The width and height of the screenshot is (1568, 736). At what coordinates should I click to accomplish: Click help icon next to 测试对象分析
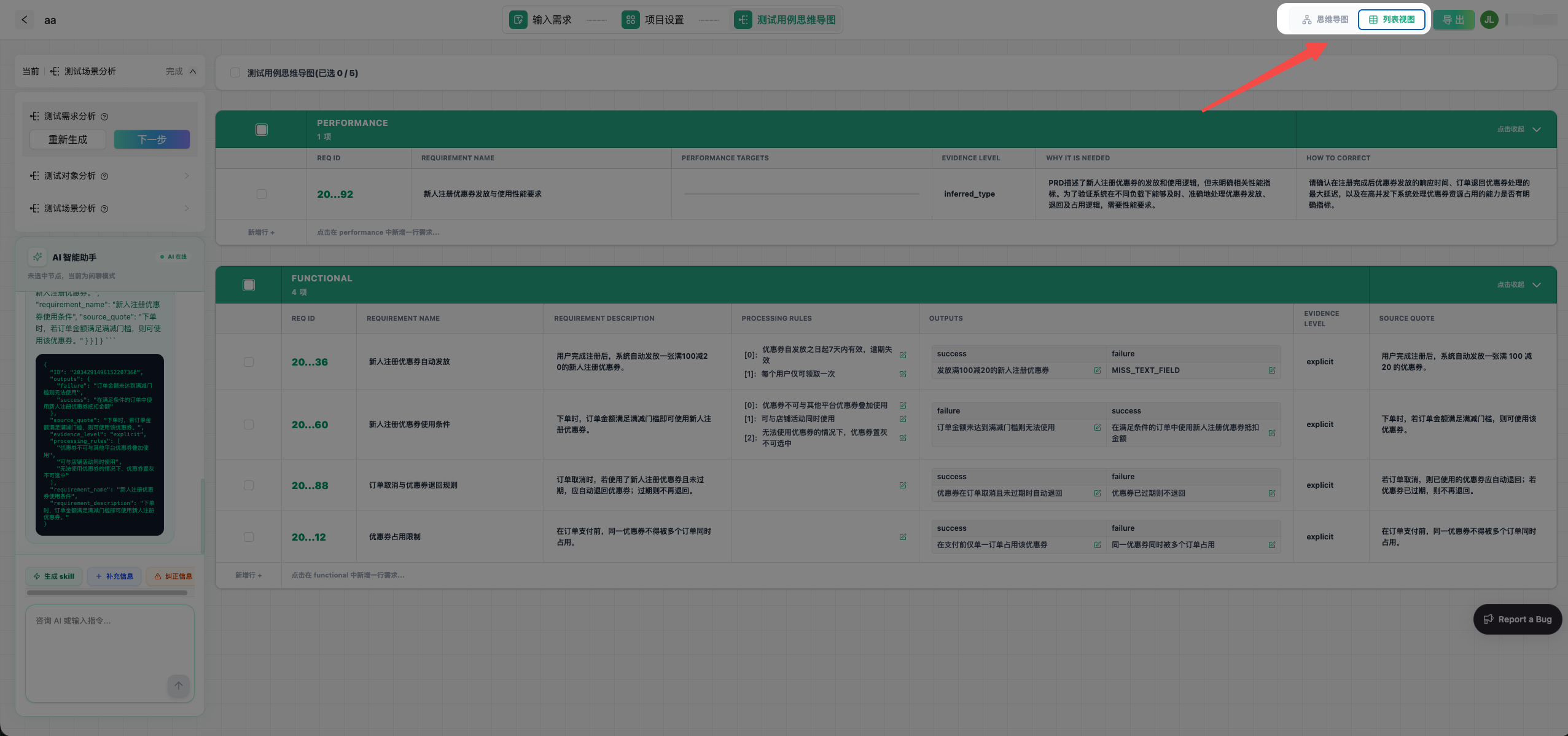104,176
